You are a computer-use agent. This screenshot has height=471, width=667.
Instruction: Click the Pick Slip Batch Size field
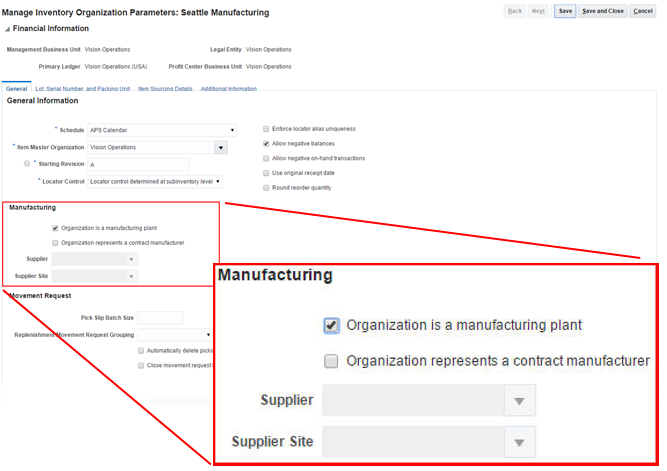point(160,318)
